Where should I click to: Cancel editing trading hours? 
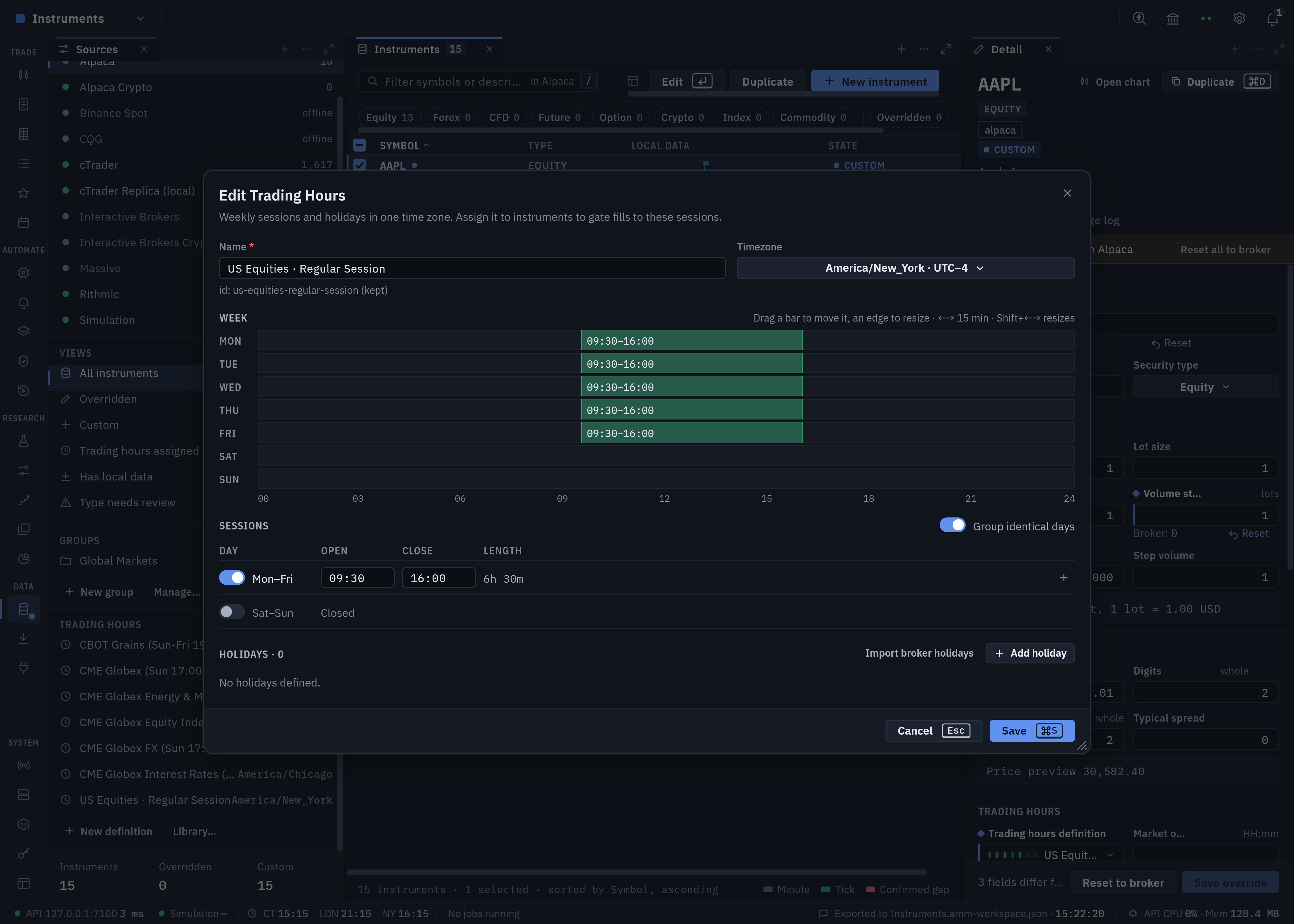pyautogui.click(x=933, y=731)
